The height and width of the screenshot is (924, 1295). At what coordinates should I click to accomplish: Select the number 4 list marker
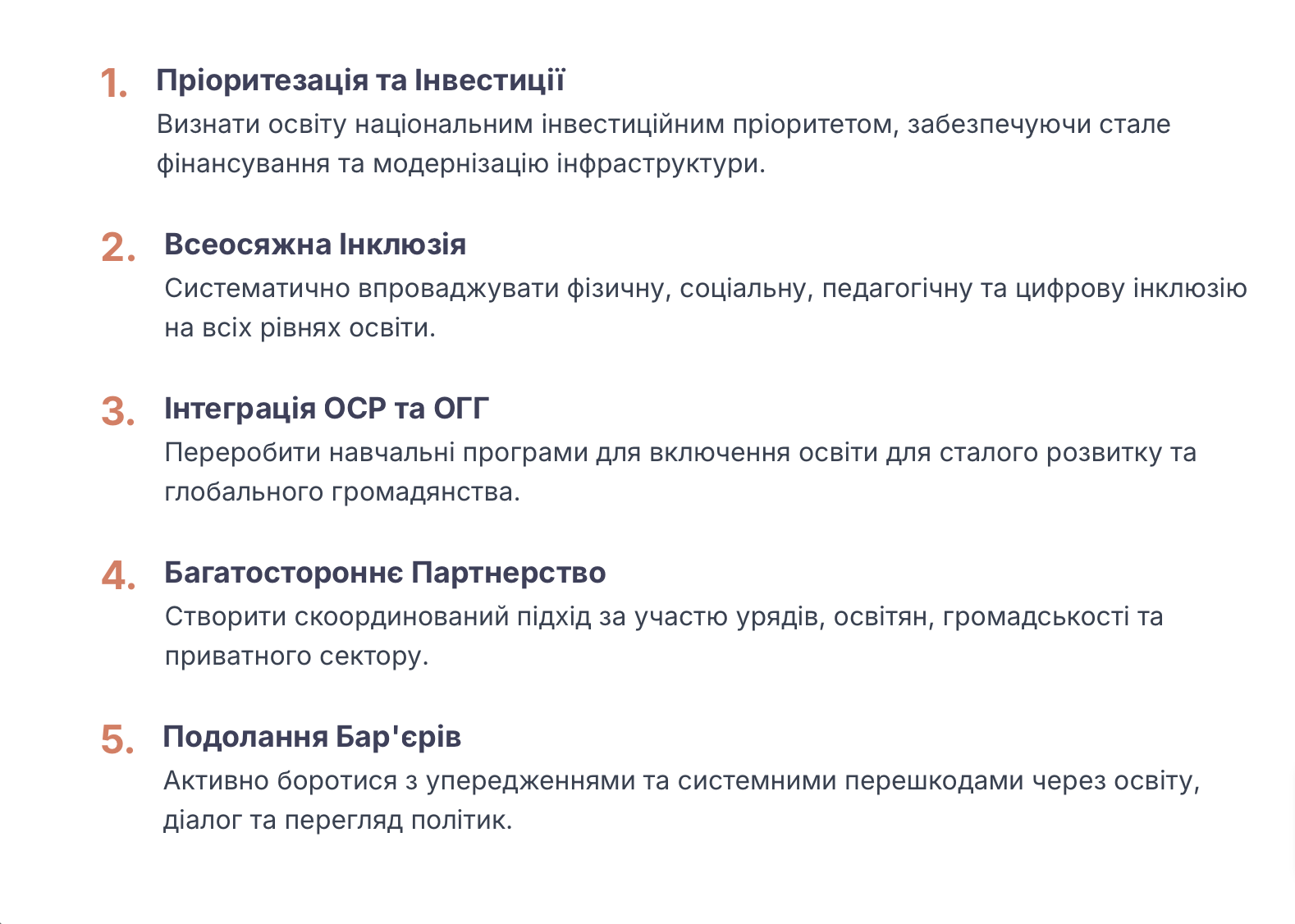(118, 576)
